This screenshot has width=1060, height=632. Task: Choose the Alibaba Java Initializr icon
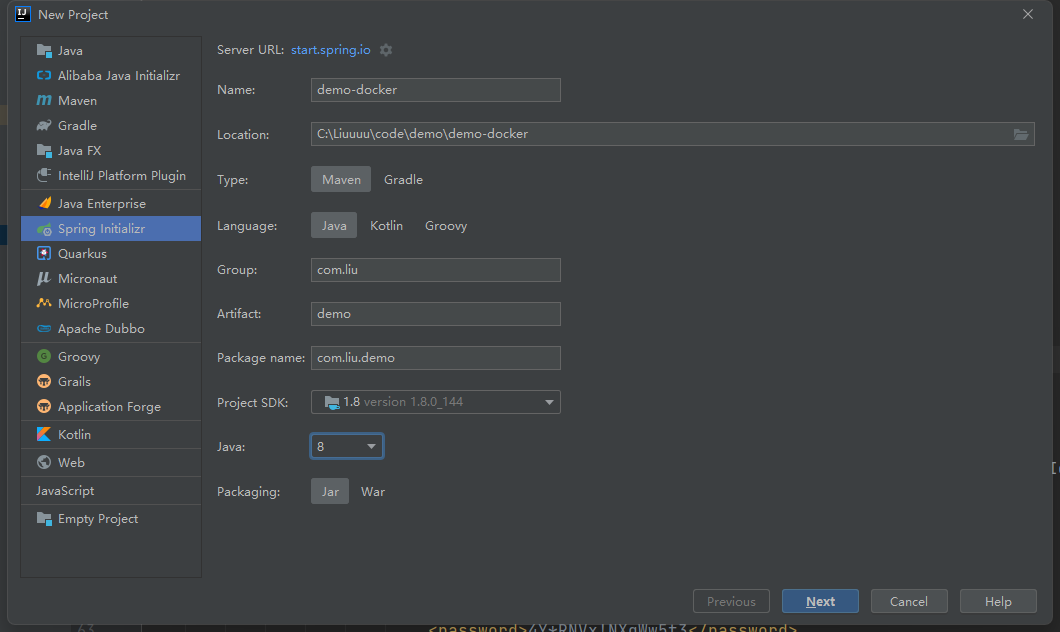pyautogui.click(x=44, y=76)
